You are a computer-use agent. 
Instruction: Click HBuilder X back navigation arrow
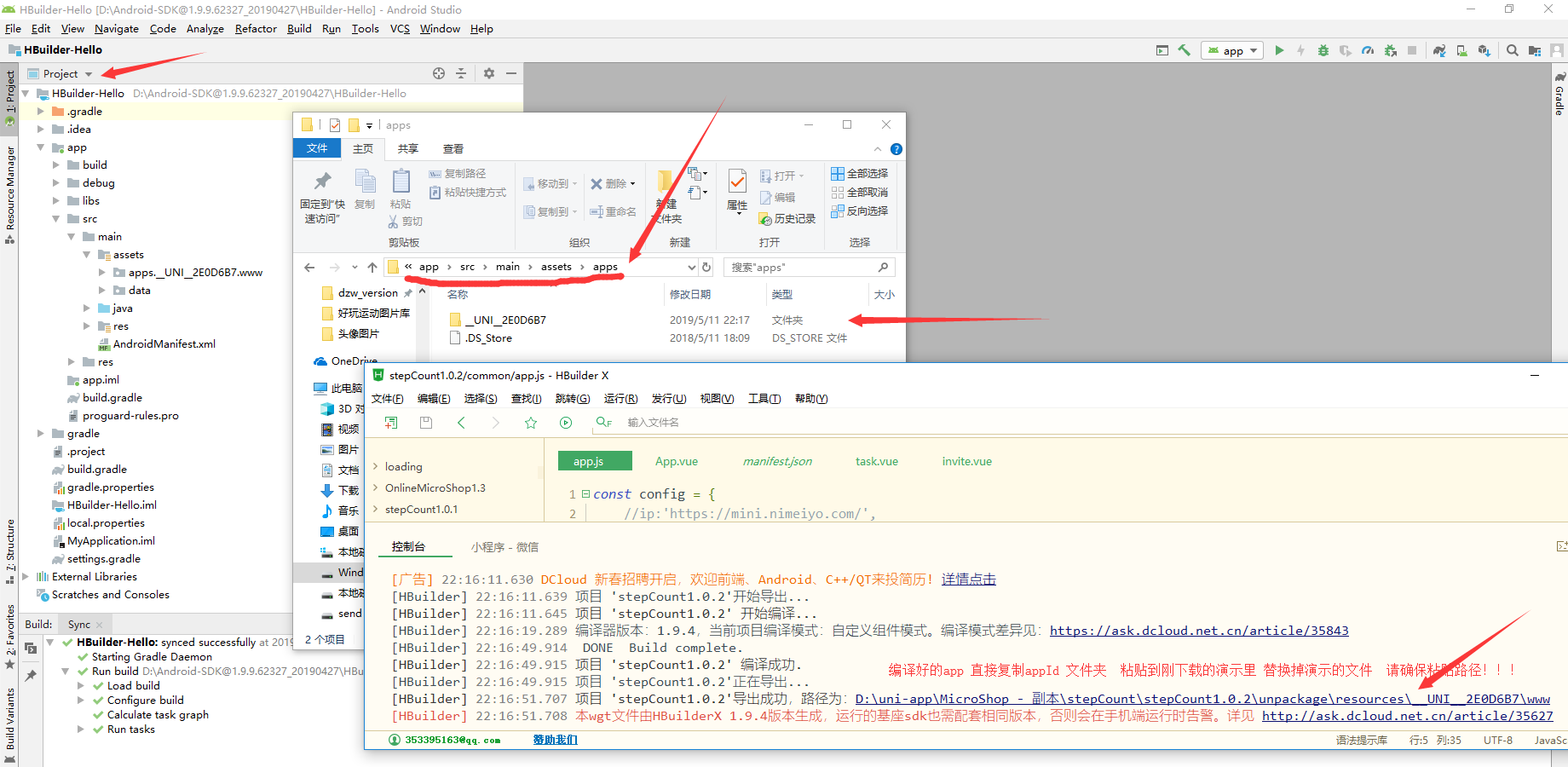[x=461, y=423]
